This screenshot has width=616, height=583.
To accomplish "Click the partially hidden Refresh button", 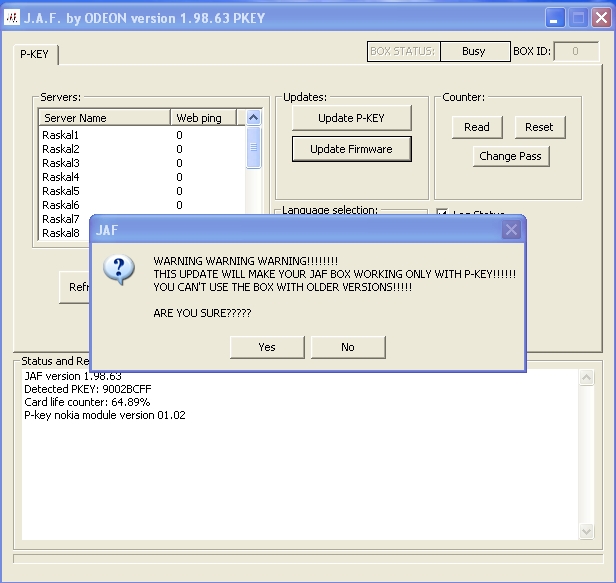I will pos(75,287).
